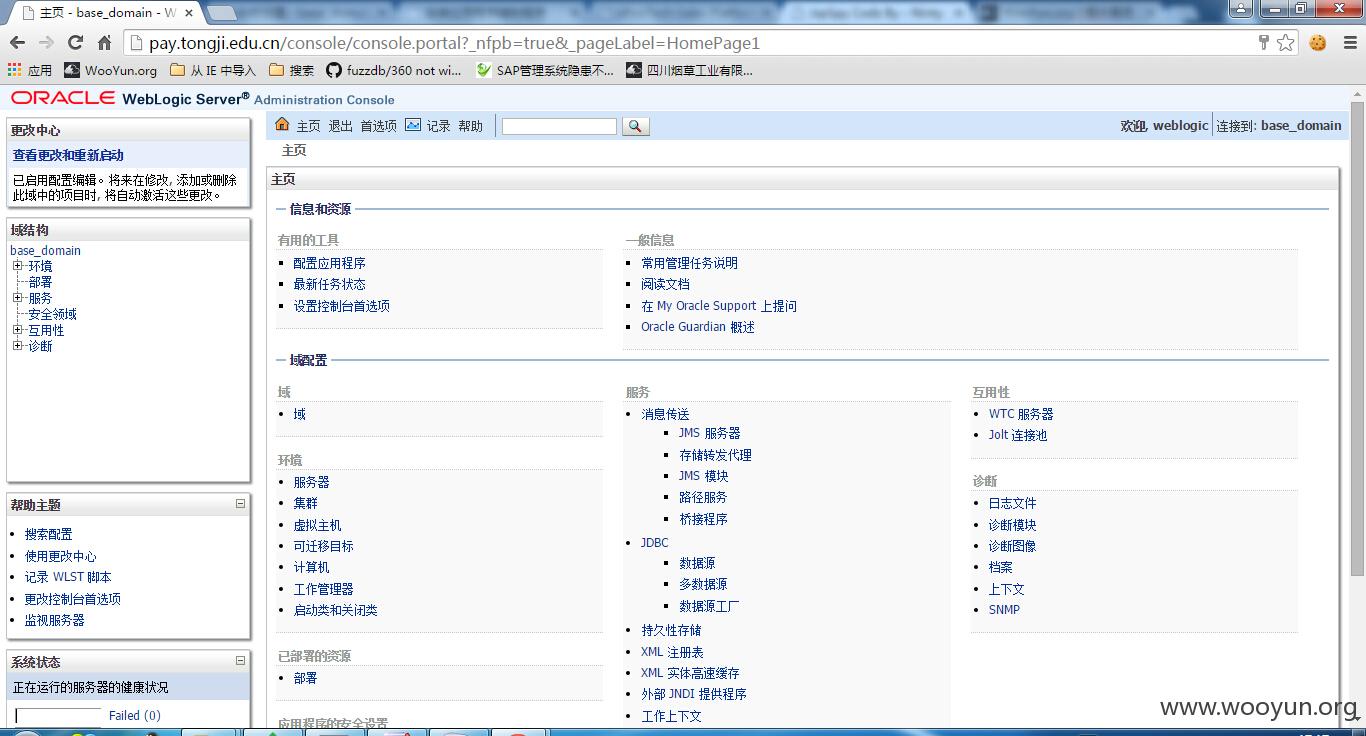Click the Failed health status bar

click(59, 716)
